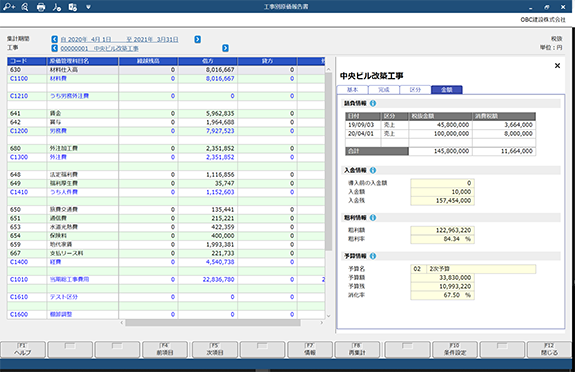
Task: Click the 予算名 field showing 02 2次予算
Action: 473,269
